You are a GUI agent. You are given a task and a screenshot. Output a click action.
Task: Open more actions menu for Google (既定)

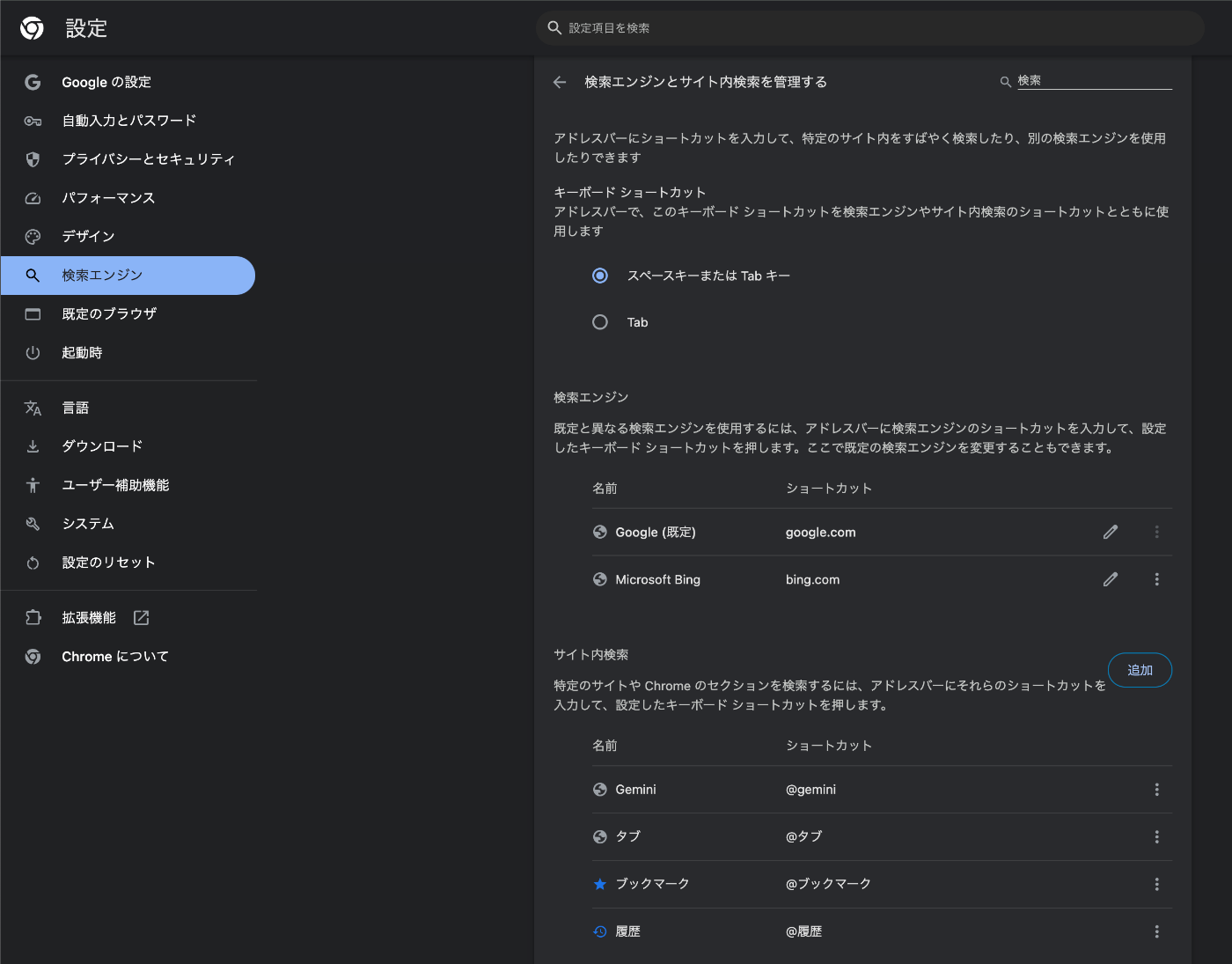click(x=1156, y=532)
